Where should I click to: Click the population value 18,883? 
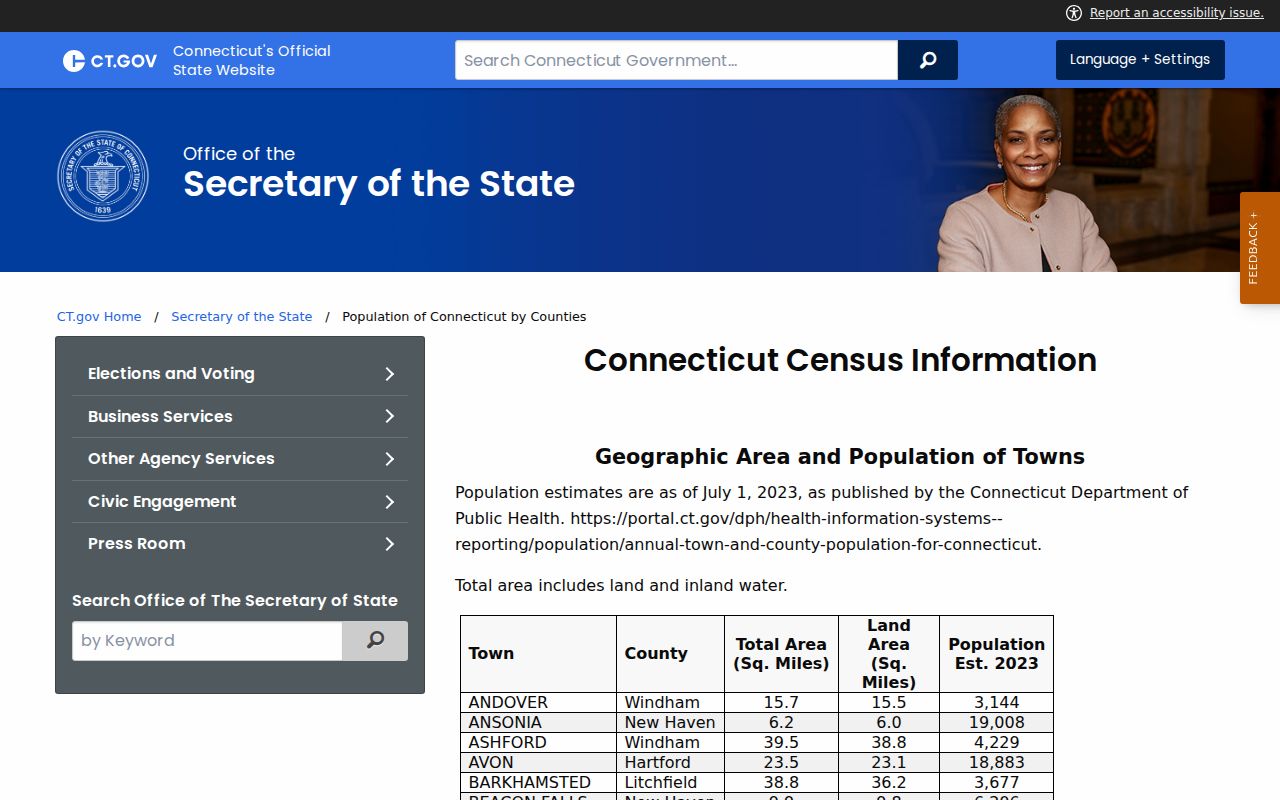[997, 763]
